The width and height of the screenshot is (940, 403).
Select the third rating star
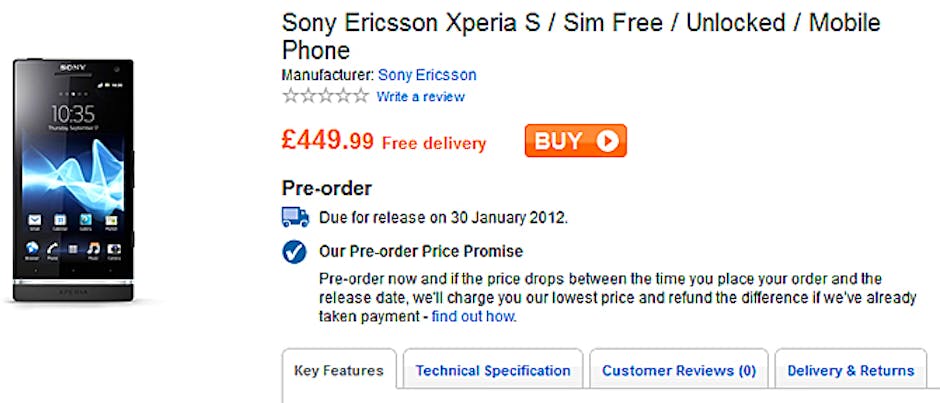(x=325, y=96)
